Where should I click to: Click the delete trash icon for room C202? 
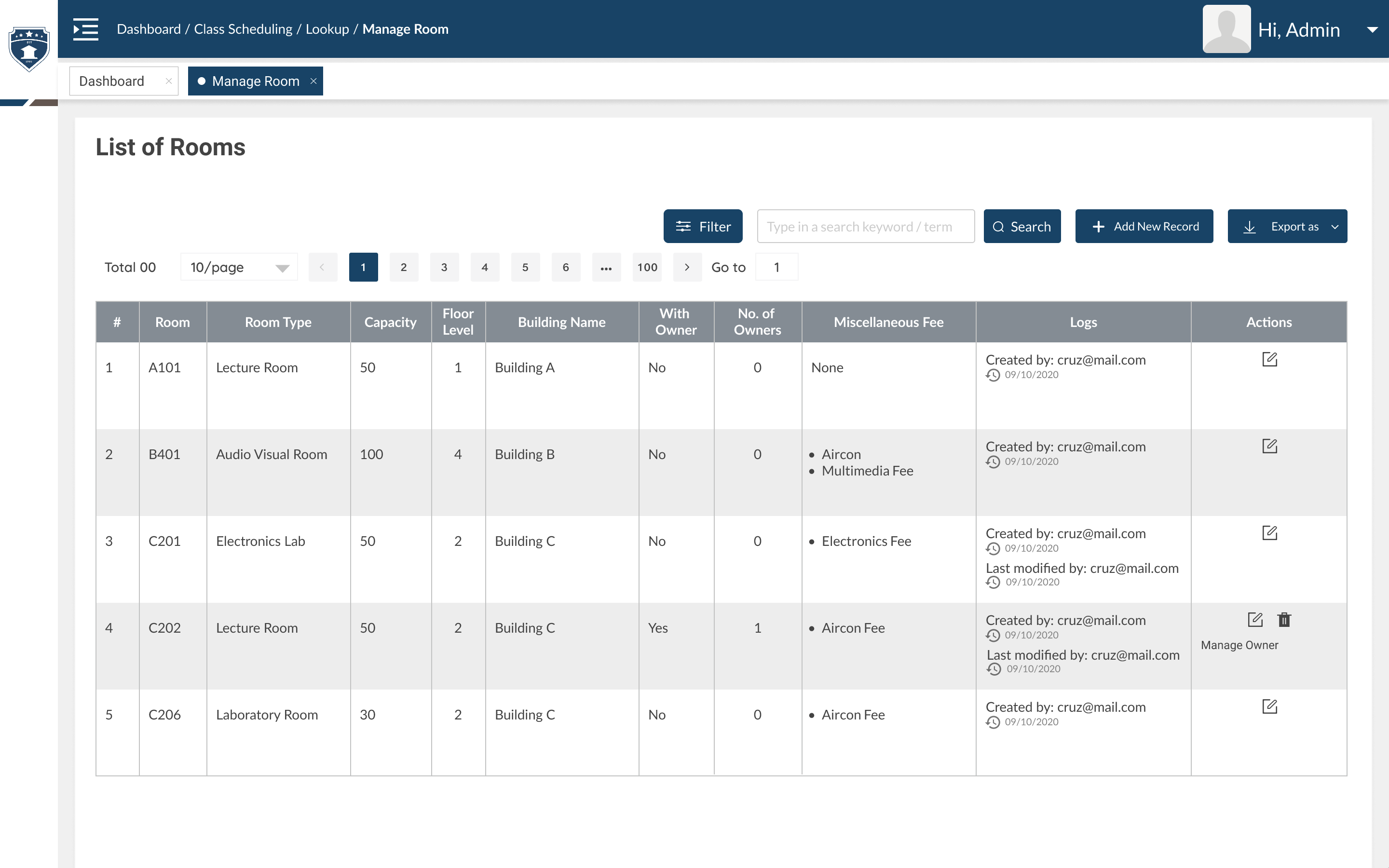[1284, 620]
